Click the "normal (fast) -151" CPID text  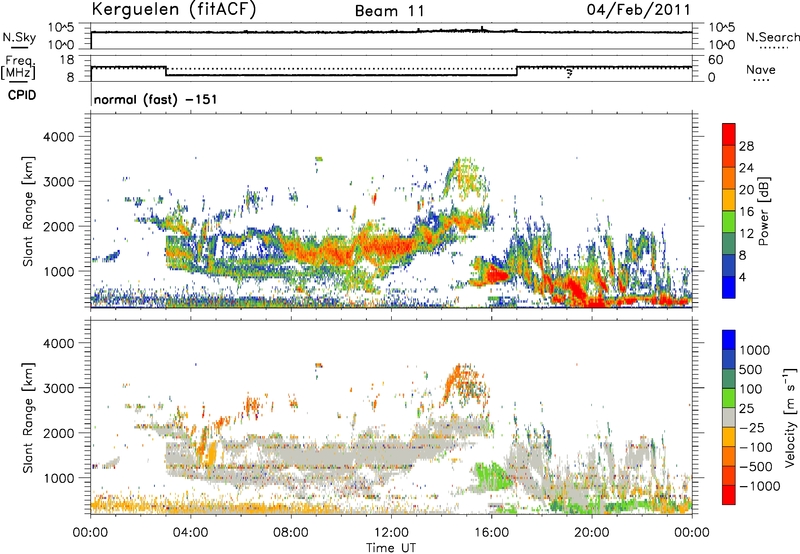156,99
